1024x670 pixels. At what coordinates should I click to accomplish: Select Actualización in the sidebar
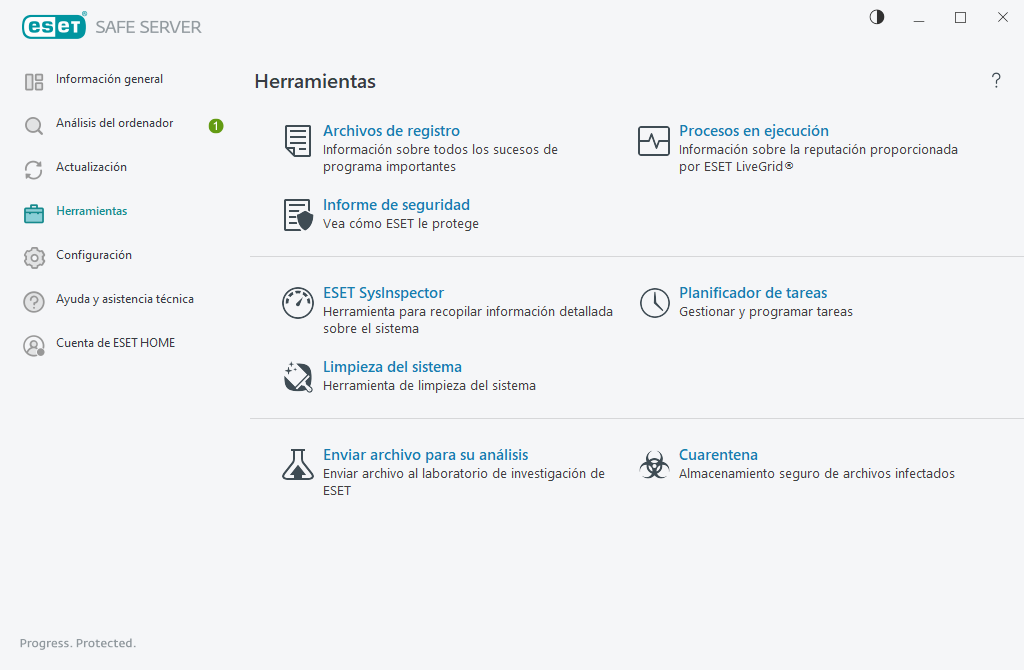tap(91, 167)
